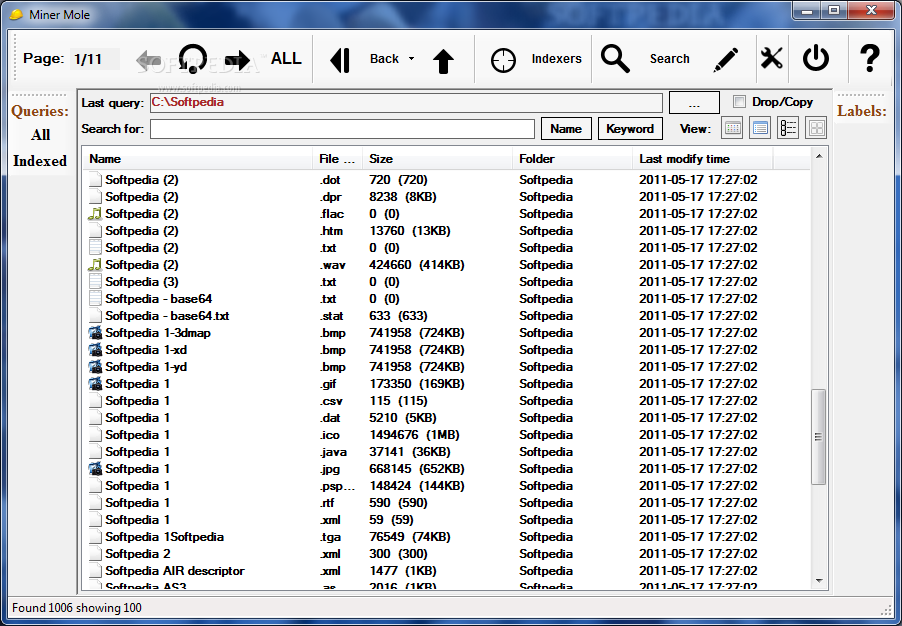Go to the previous page arrow
The width and height of the screenshot is (902, 626).
149,59
